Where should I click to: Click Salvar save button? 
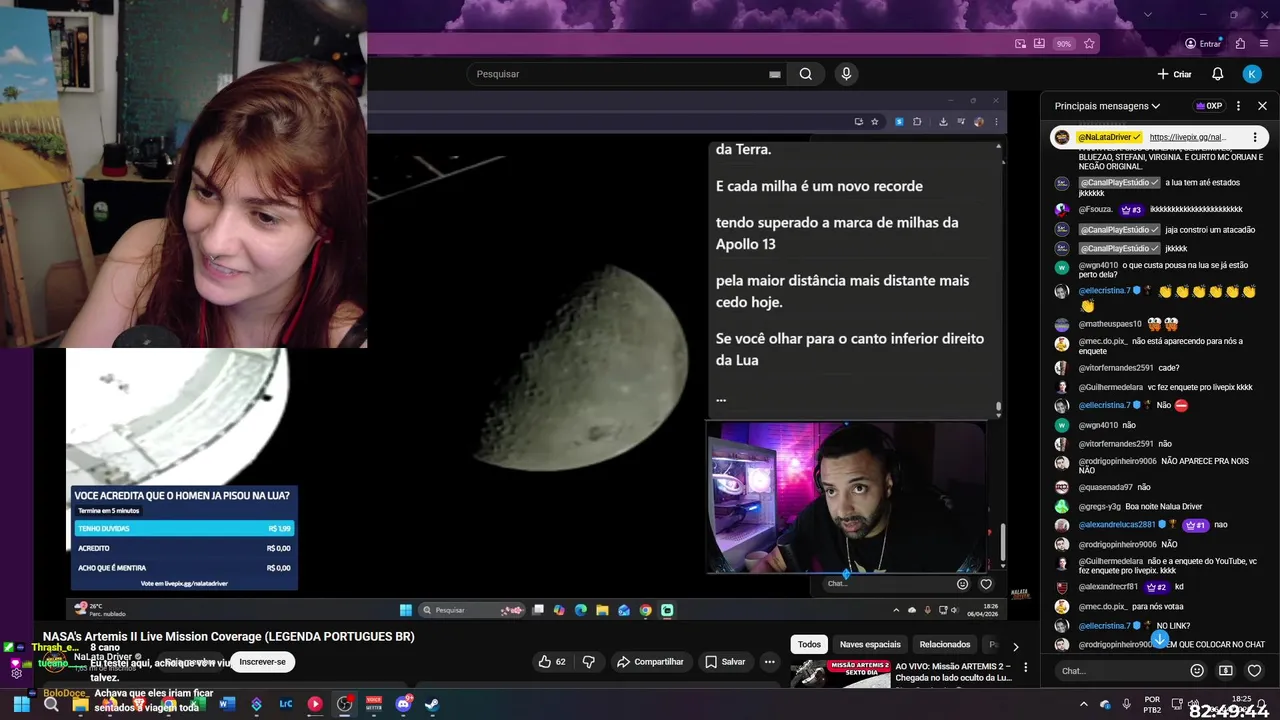725,661
